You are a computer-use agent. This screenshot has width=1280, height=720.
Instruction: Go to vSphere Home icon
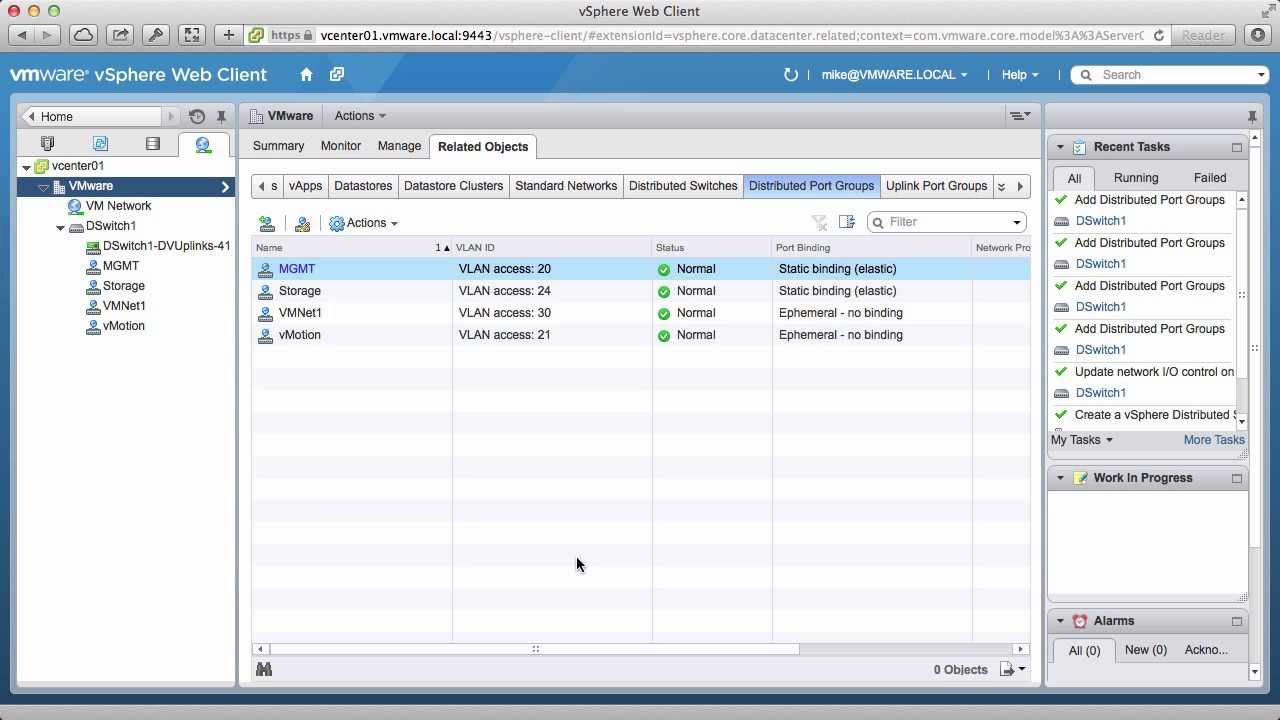coord(306,75)
